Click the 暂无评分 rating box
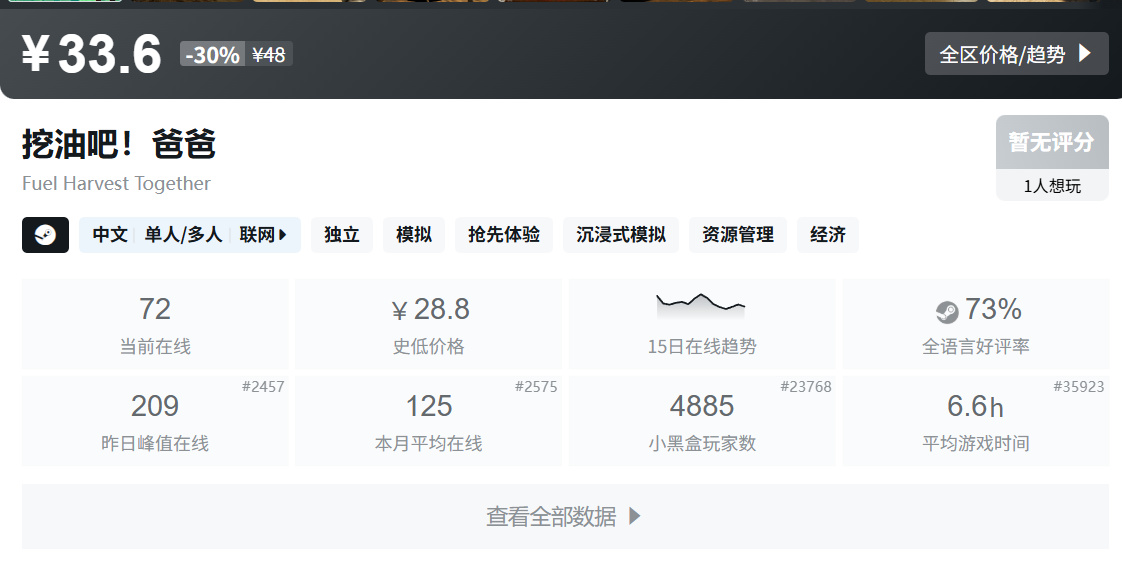The image size is (1122, 576). 1052,142
